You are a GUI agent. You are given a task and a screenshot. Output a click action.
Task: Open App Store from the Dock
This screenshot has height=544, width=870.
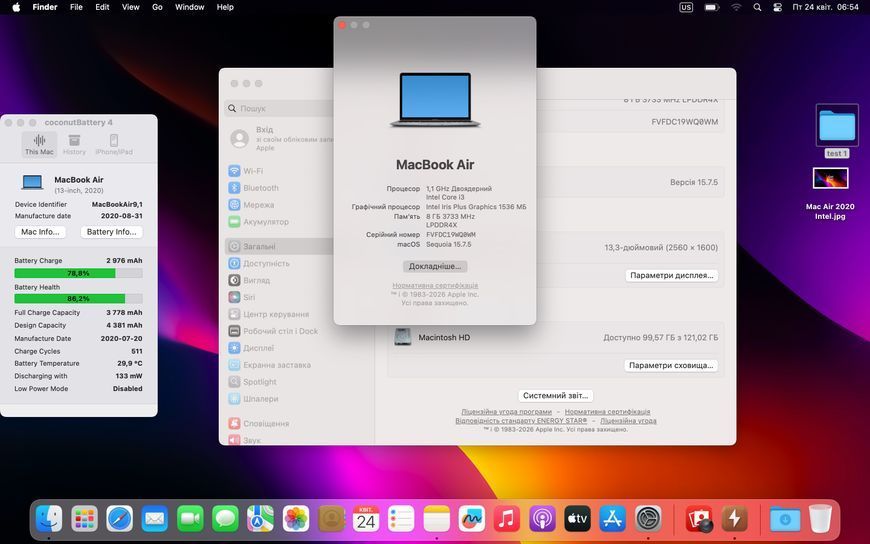[613, 519]
